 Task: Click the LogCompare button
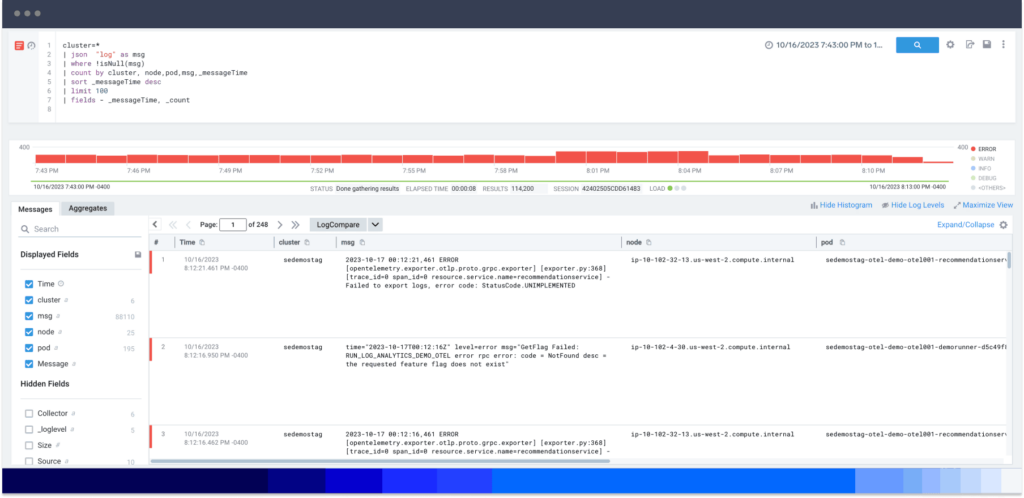pos(338,225)
